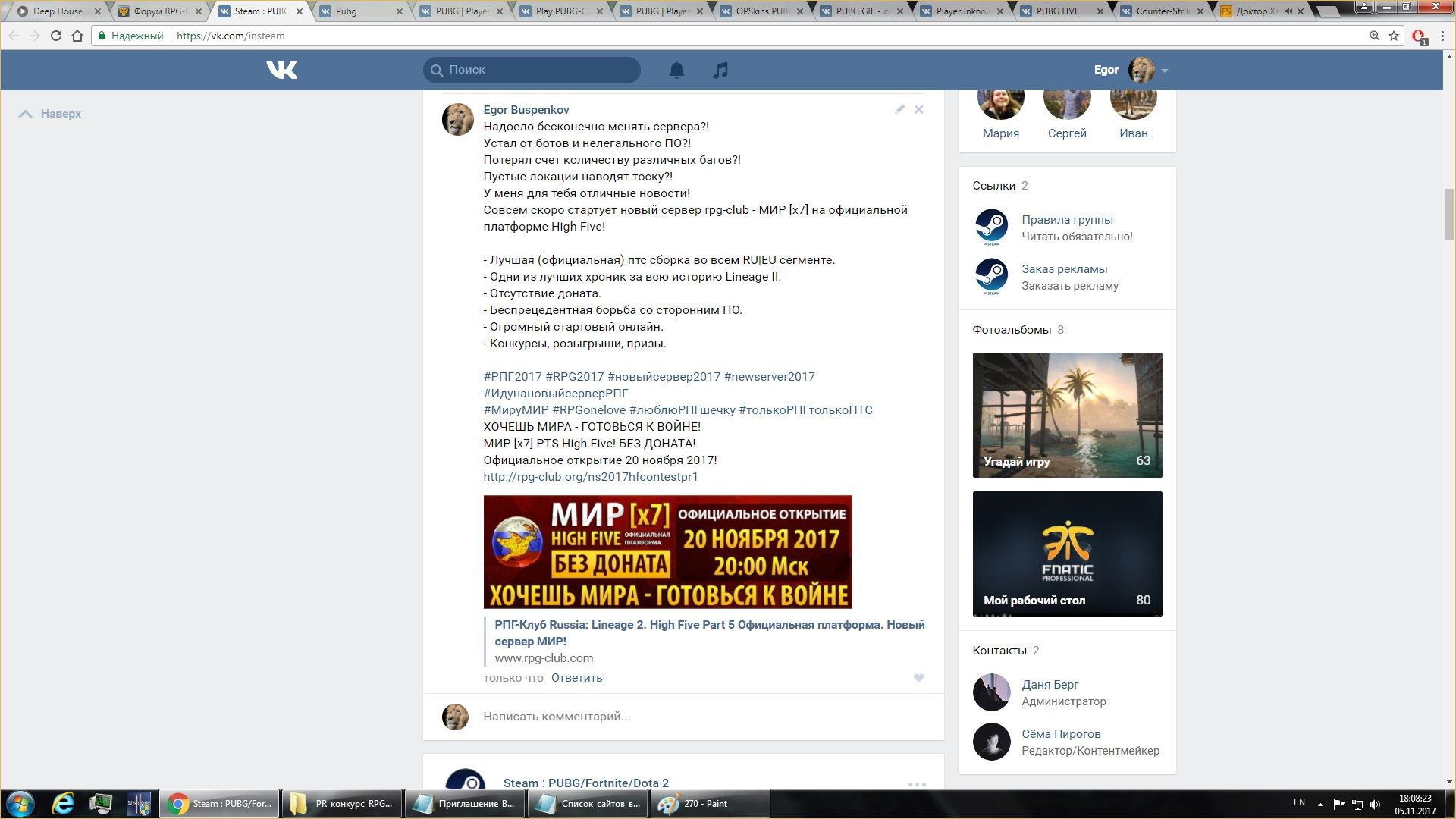
Task: Open the Угадай игру photo album
Action: (x=1067, y=415)
